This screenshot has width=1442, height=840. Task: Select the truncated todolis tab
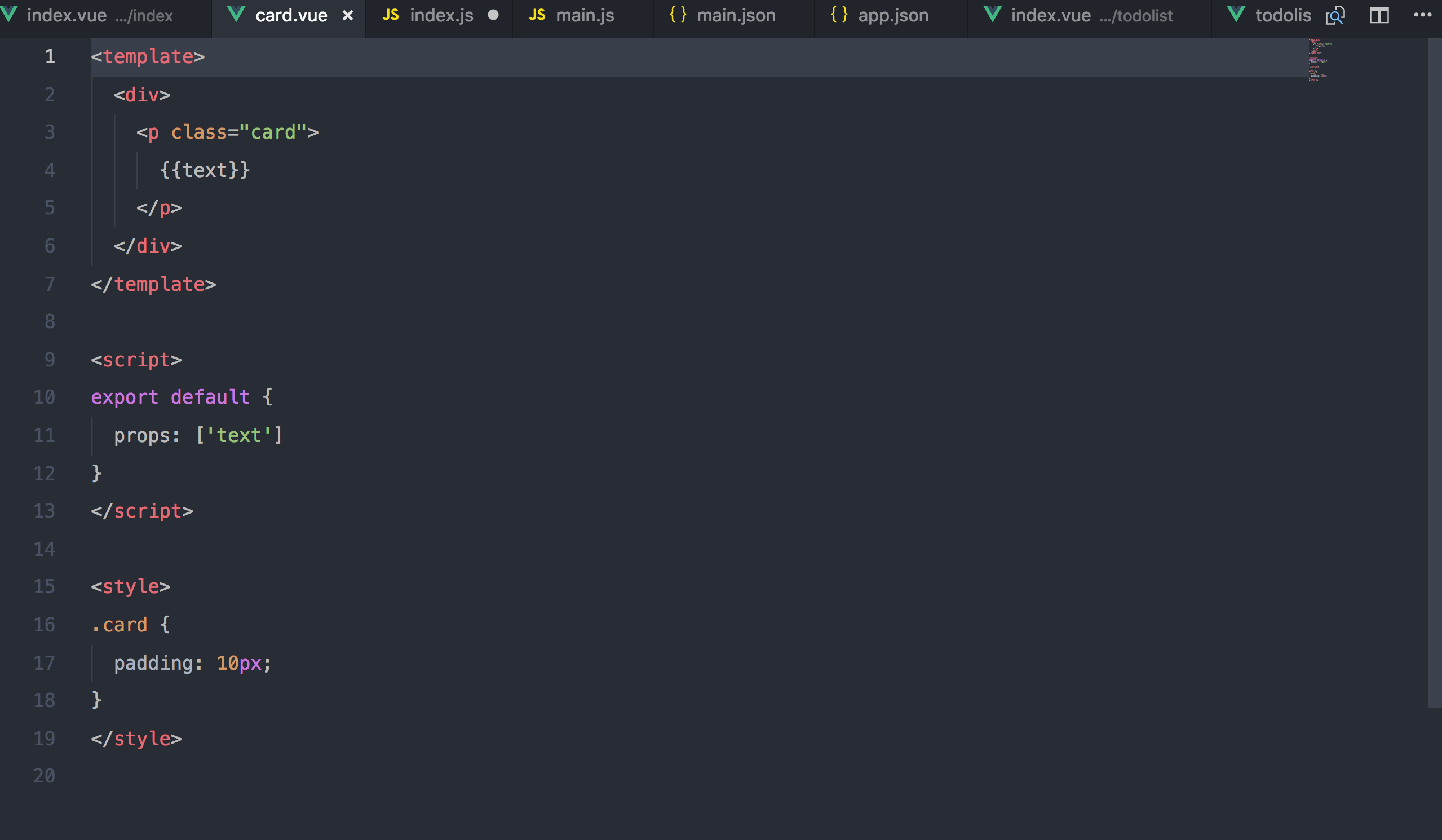(1282, 15)
